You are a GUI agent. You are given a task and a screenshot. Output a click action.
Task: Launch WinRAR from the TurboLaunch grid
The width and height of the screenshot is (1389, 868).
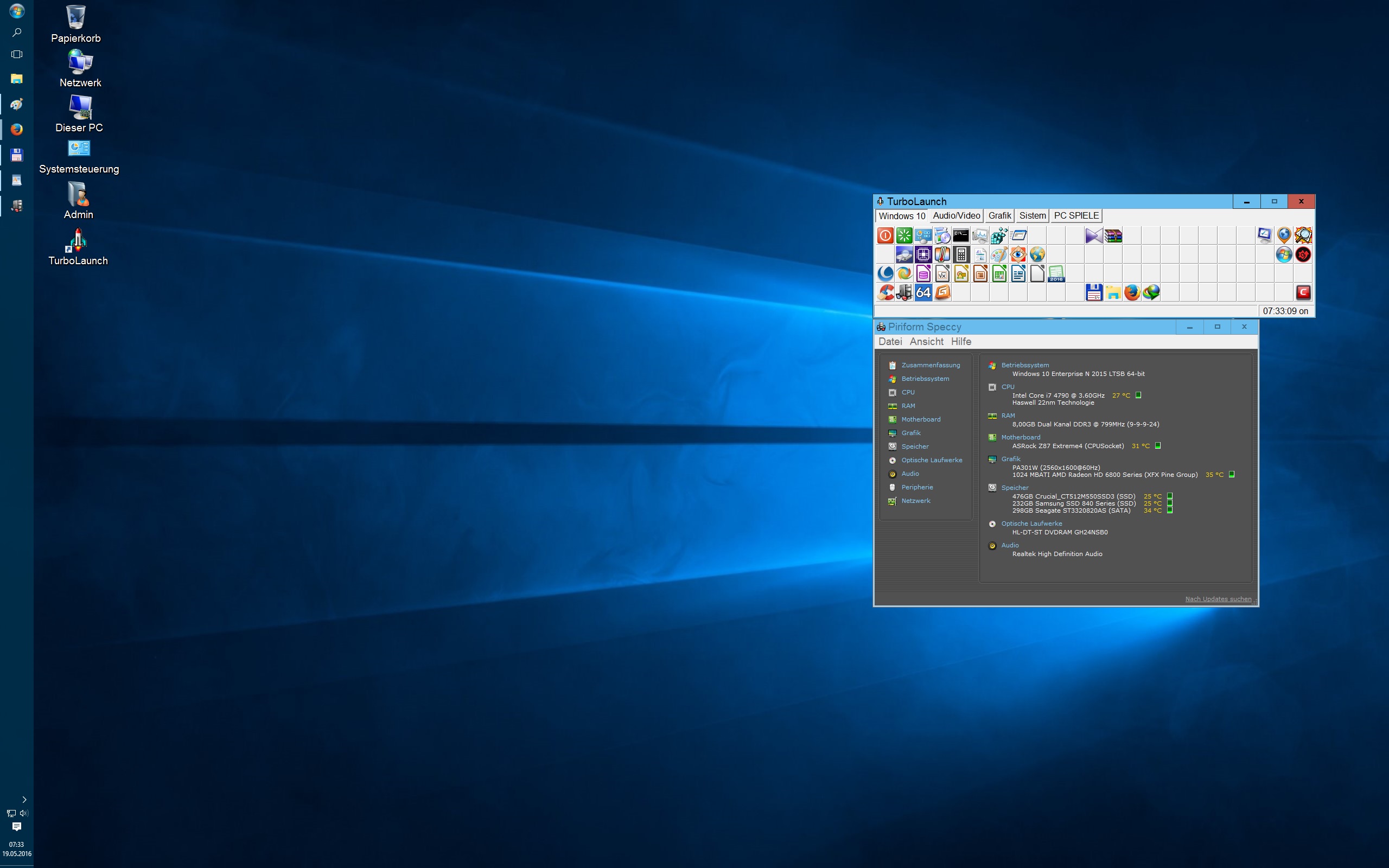click(x=1113, y=235)
